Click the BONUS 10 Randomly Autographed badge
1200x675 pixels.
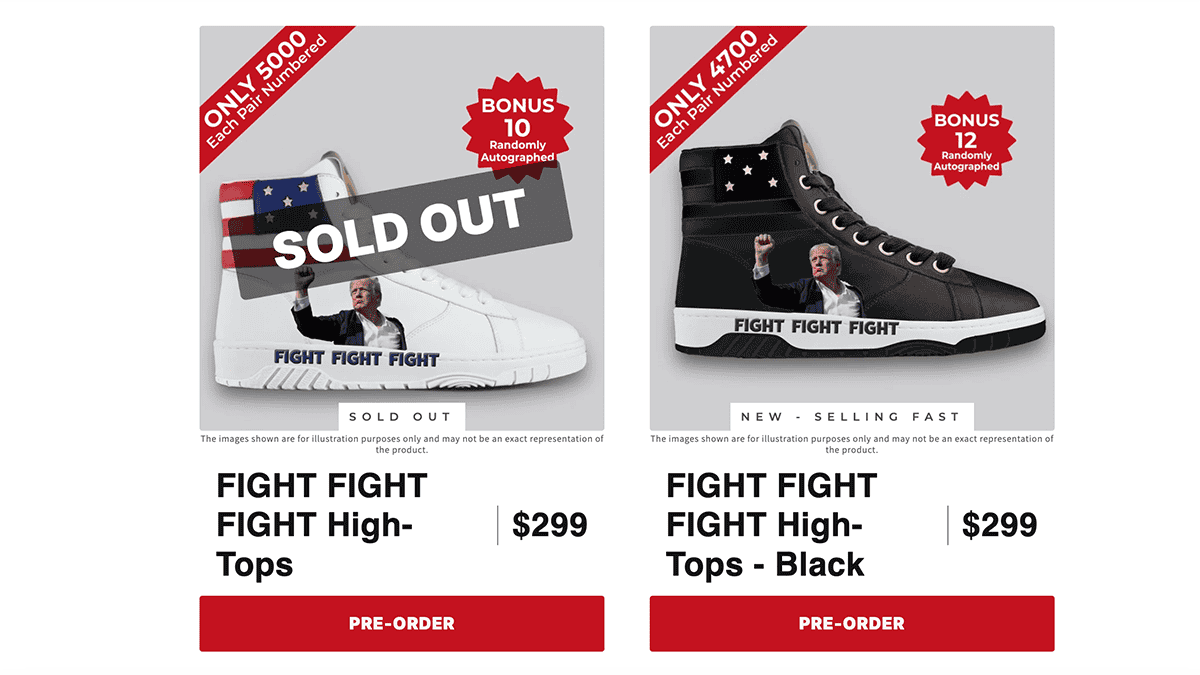pos(517,130)
